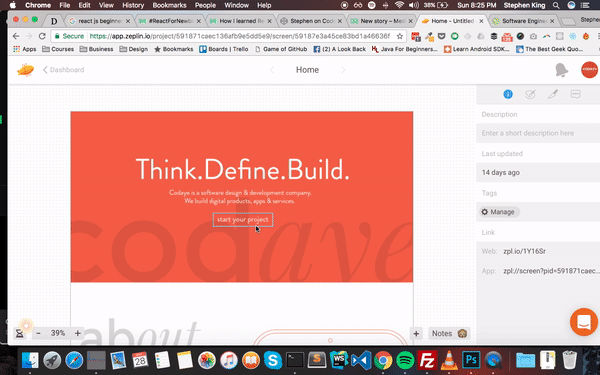Open the orange Intercom chat button

pos(584,322)
